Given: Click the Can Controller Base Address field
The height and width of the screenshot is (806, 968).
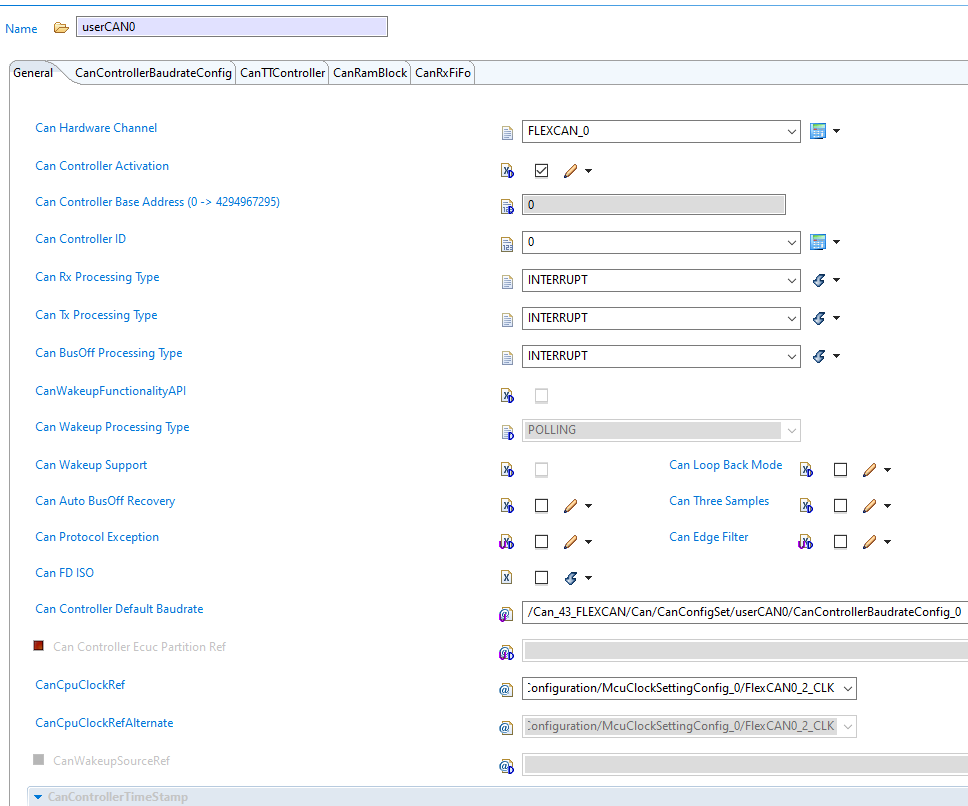Looking at the screenshot, I should pos(654,205).
